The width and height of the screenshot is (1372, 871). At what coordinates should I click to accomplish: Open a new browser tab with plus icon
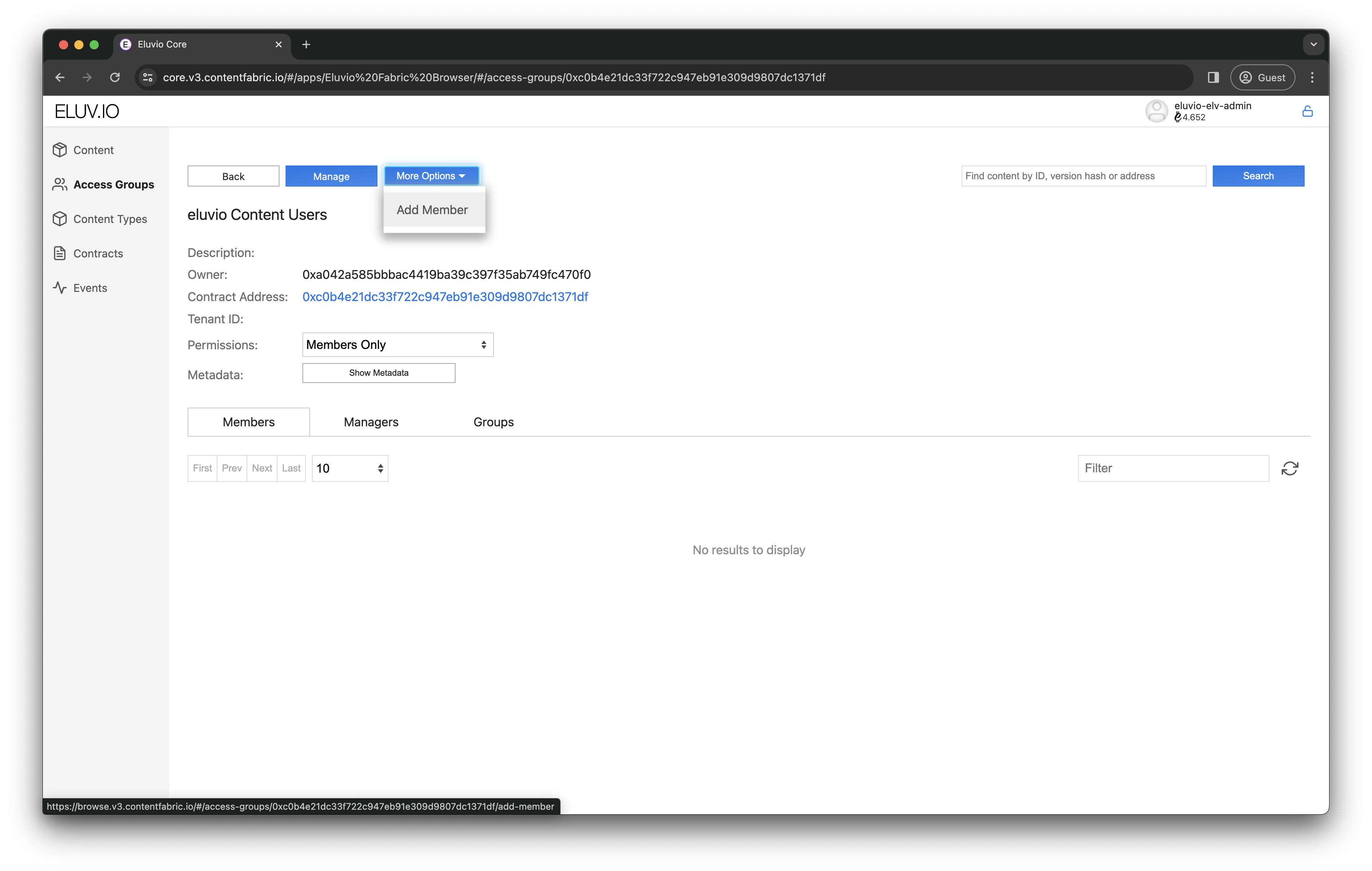click(306, 44)
